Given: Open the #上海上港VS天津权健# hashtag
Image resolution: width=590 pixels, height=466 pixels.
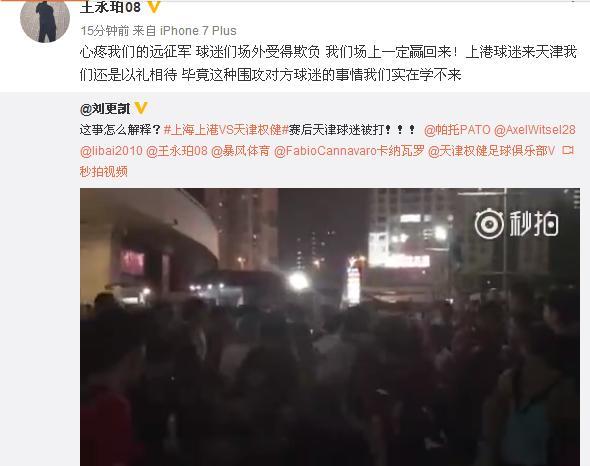Looking at the screenshot, I should (226, 130).
